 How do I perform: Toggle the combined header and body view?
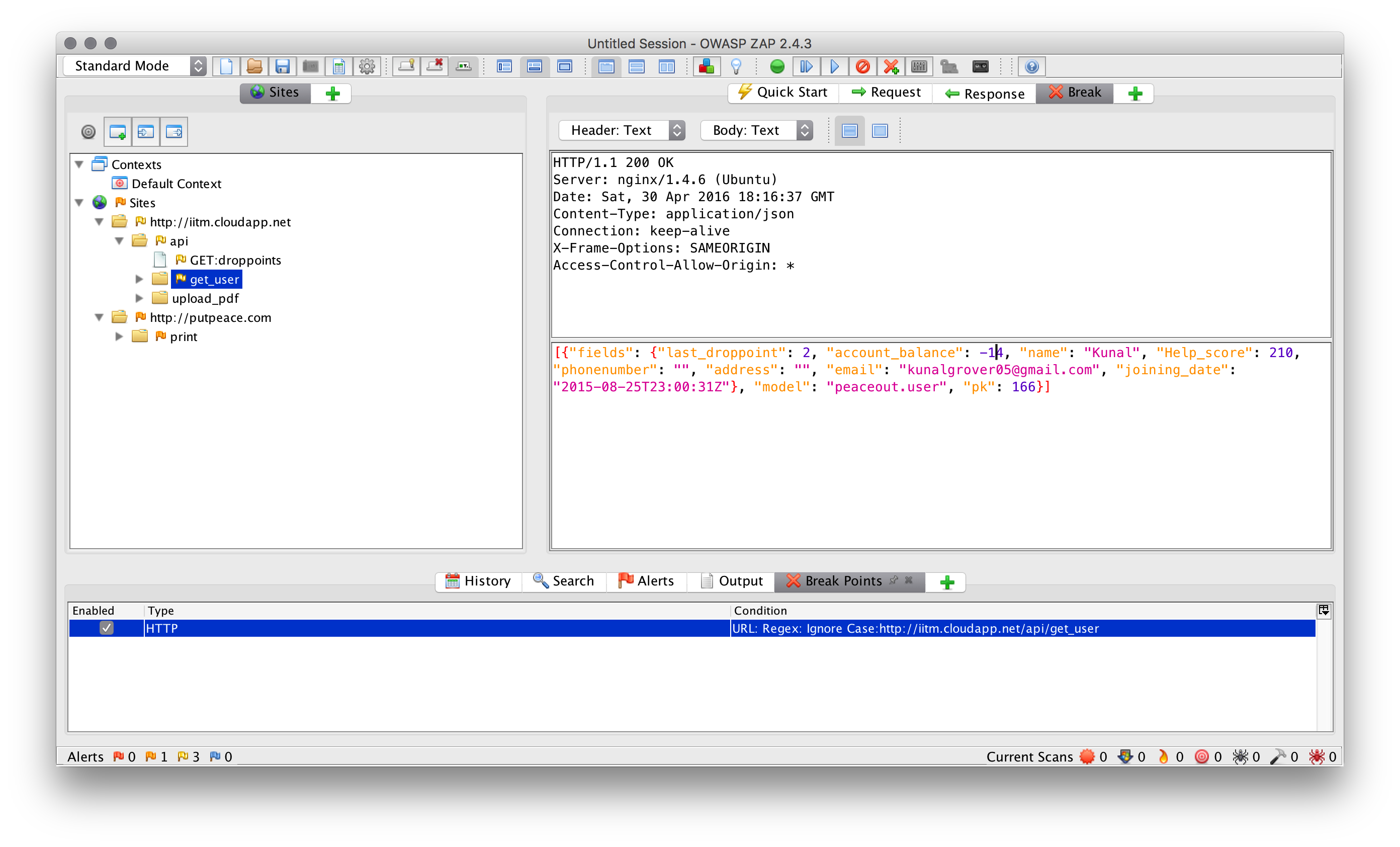[880, 131]
